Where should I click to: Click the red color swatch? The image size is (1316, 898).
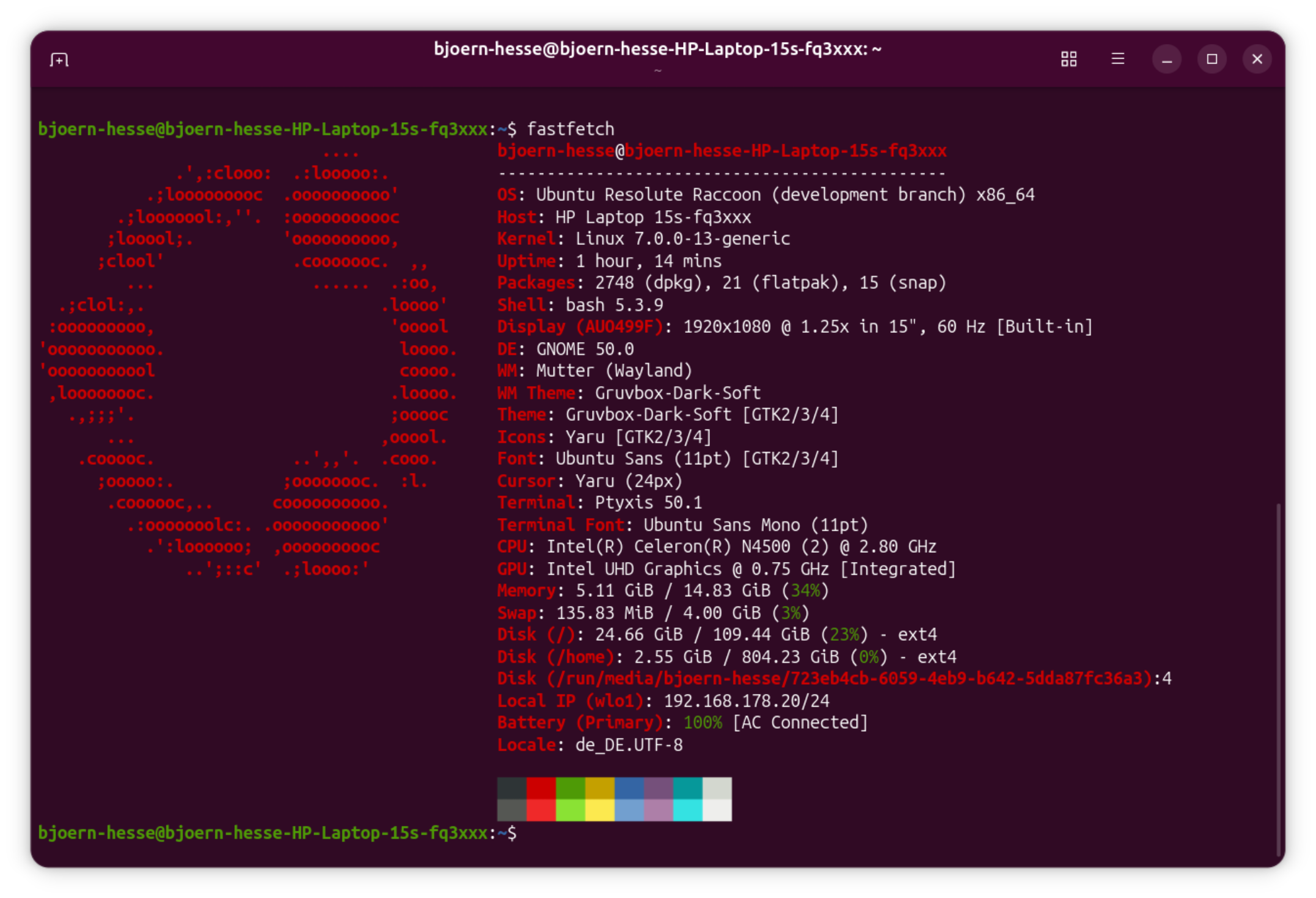point(541,788)
